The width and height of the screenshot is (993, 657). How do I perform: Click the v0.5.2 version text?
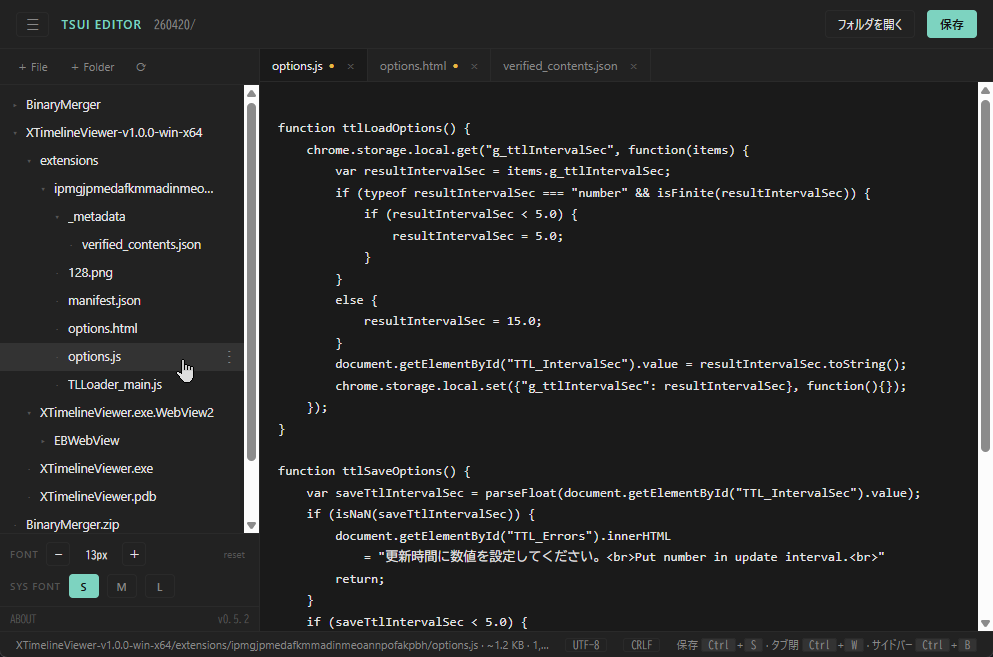pyautogui.click(x=233, y=619)
